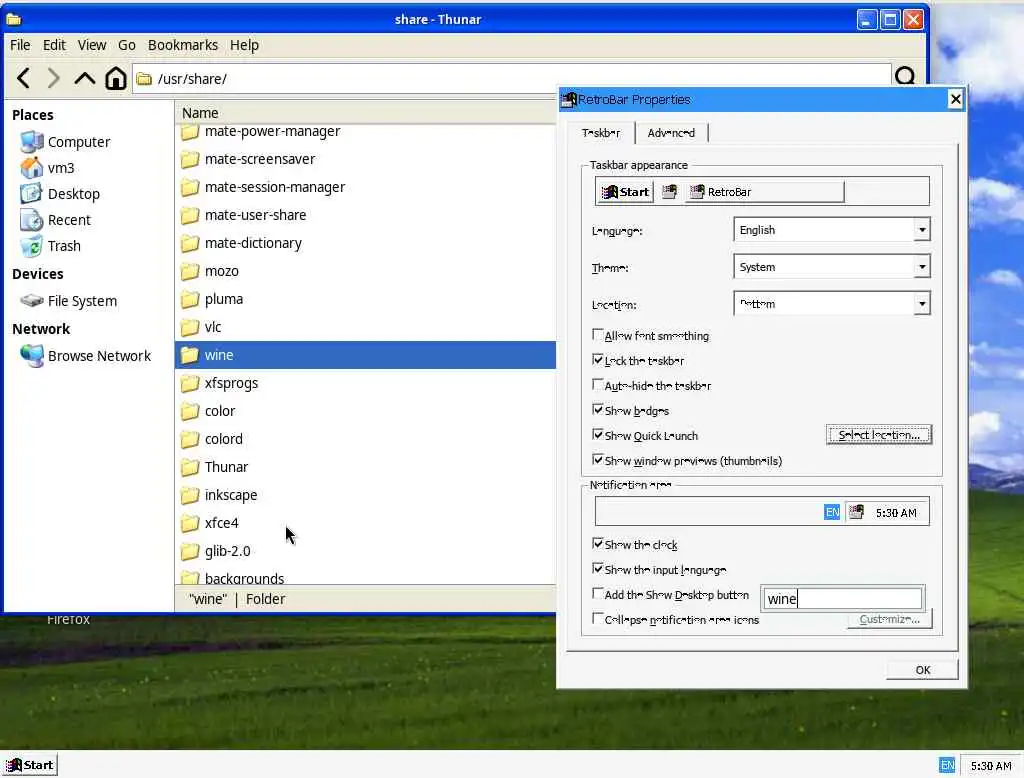Click the search magnifier icon in Thunar

coord(905,76)
